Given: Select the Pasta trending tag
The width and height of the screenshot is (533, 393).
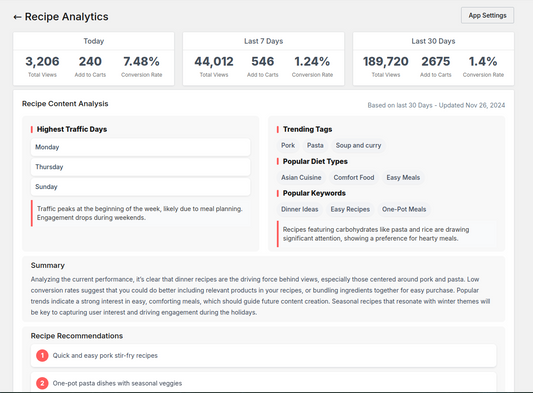Looking at the screenshot, I should click(x=315, y=146).
